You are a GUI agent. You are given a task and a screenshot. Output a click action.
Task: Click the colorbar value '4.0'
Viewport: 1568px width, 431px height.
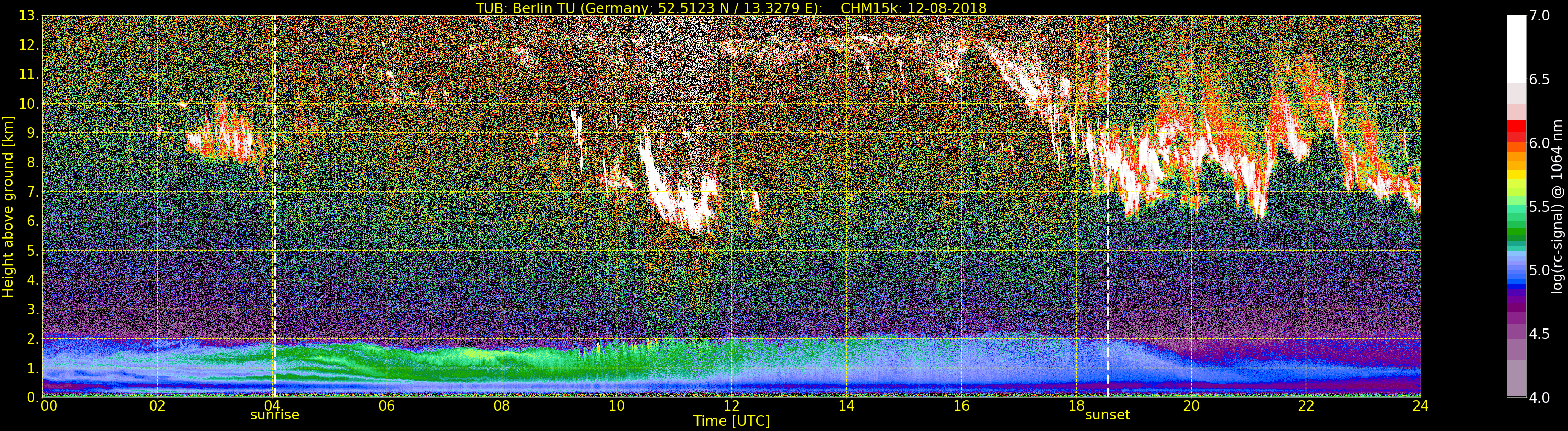pyautogui.click(x=1539, y=398)
